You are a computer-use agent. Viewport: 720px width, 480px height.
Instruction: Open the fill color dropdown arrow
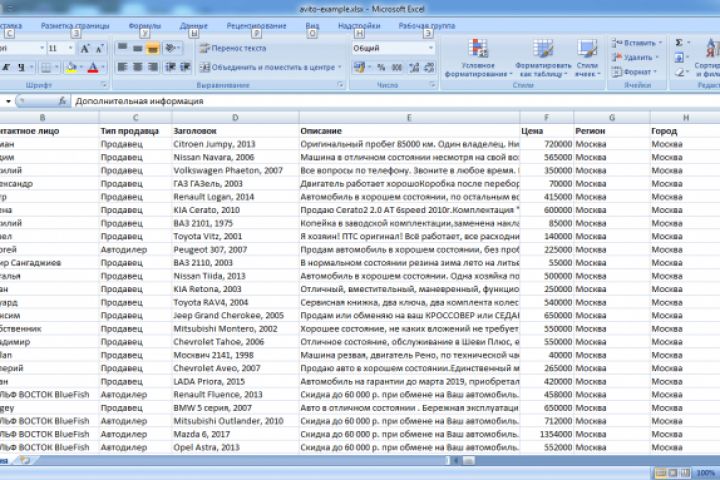[81, 68]
